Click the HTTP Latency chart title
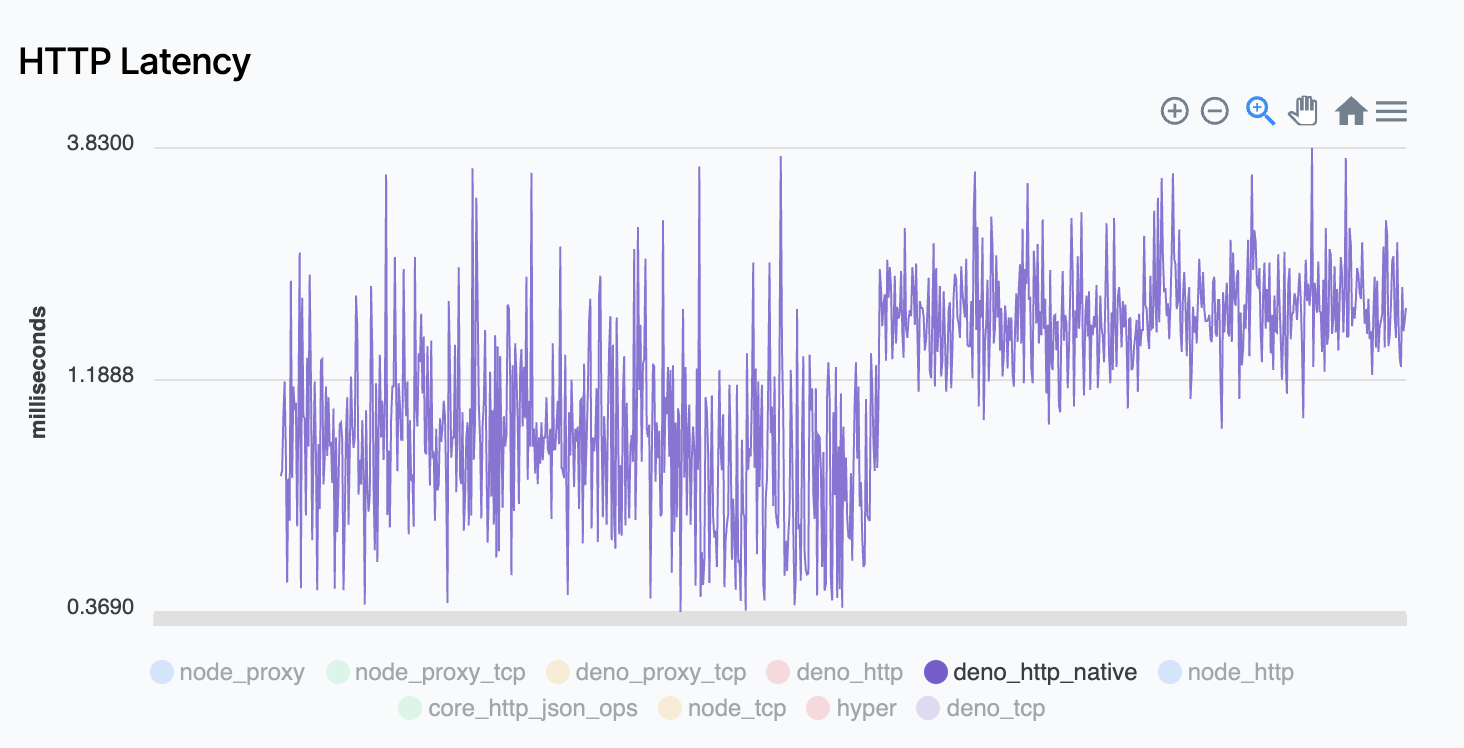Image resolution: width=1464 pixels, height=748 pixels. (x=135, y=61)
